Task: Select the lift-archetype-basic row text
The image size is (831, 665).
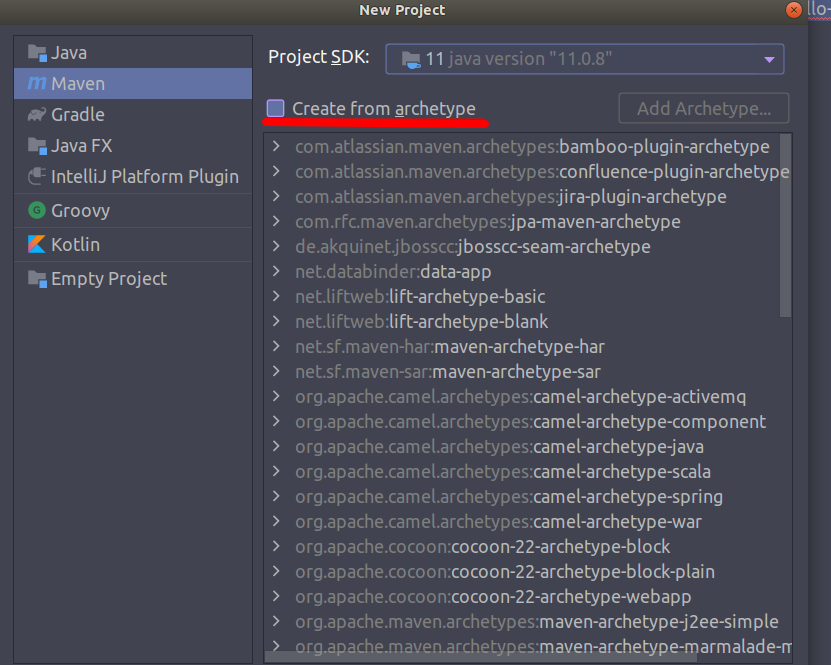Action: [420, 296]
